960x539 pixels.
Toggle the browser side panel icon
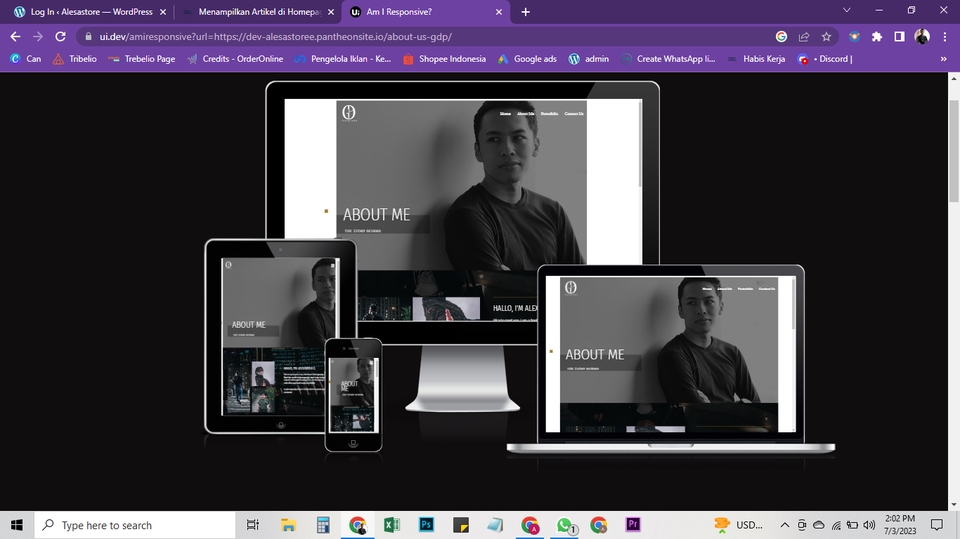pyautogui.click(x=899, y=37)
